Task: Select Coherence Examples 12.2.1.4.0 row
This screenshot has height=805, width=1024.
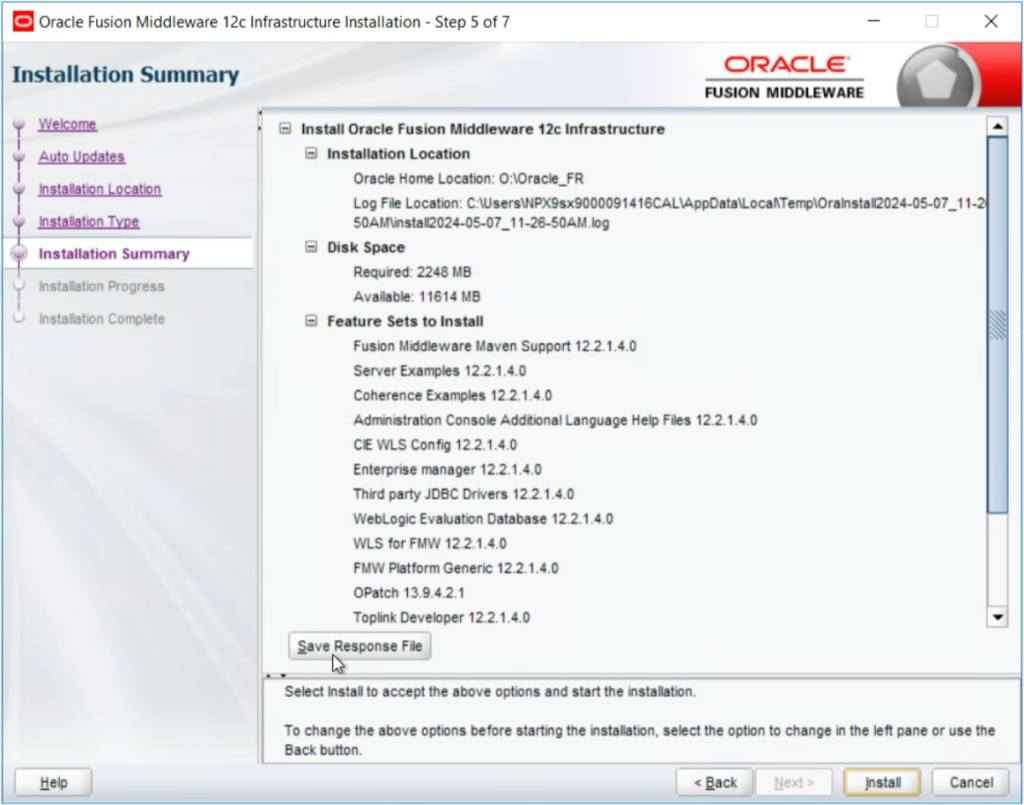Action: [453, 396]
